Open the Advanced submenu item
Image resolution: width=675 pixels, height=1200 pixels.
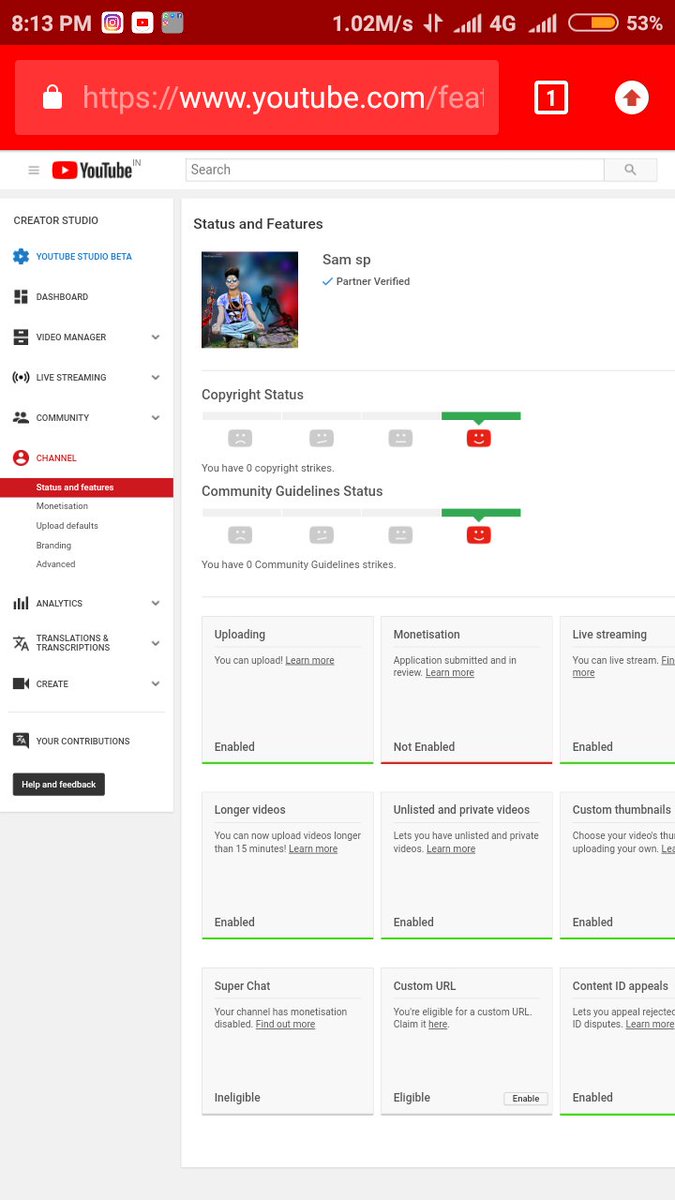(56, 565)
